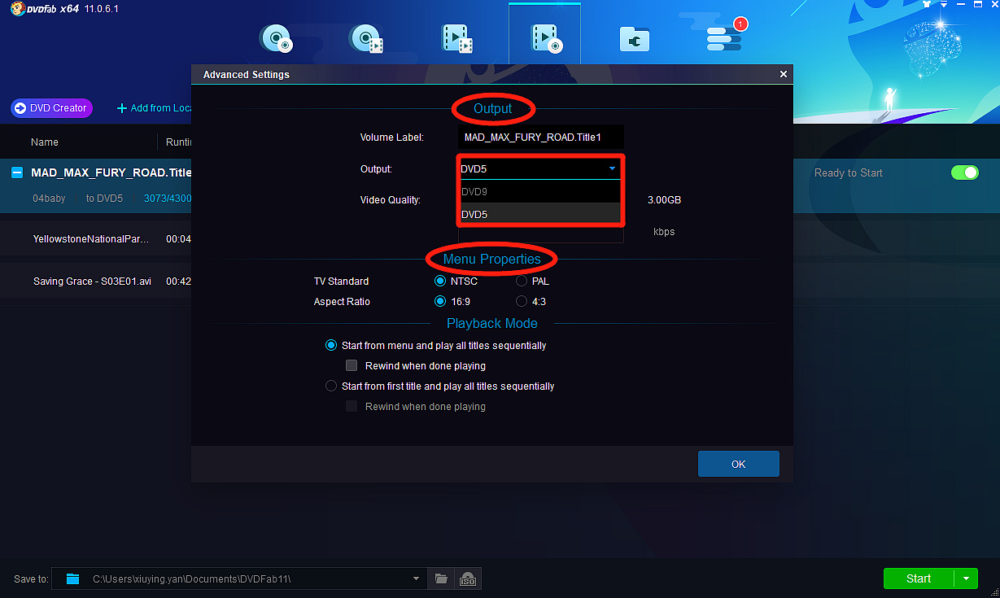Collapse the MAD_MAX_FURY_ROAD task entry
The image size is (1000, 598).
pos(17,173)
